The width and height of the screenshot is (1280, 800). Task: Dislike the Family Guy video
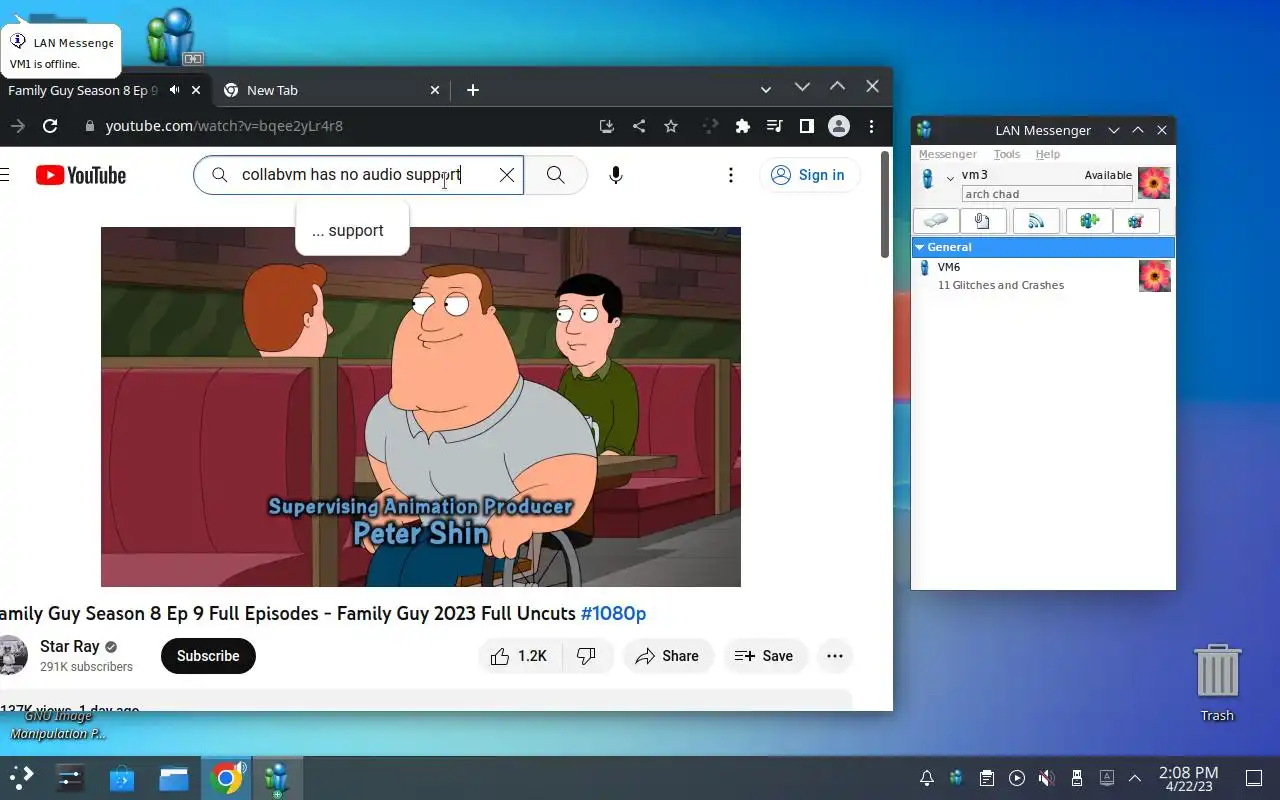[x=587, y=656]
